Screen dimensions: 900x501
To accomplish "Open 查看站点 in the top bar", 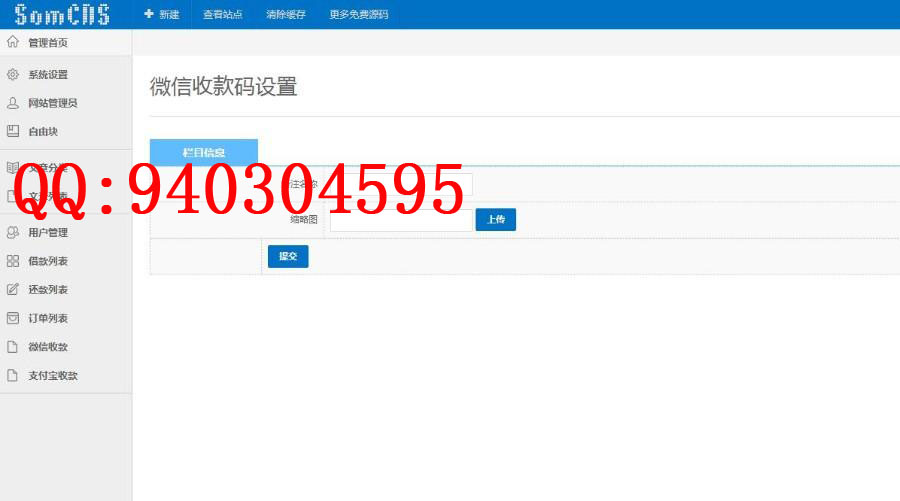I will pos(222,15).
